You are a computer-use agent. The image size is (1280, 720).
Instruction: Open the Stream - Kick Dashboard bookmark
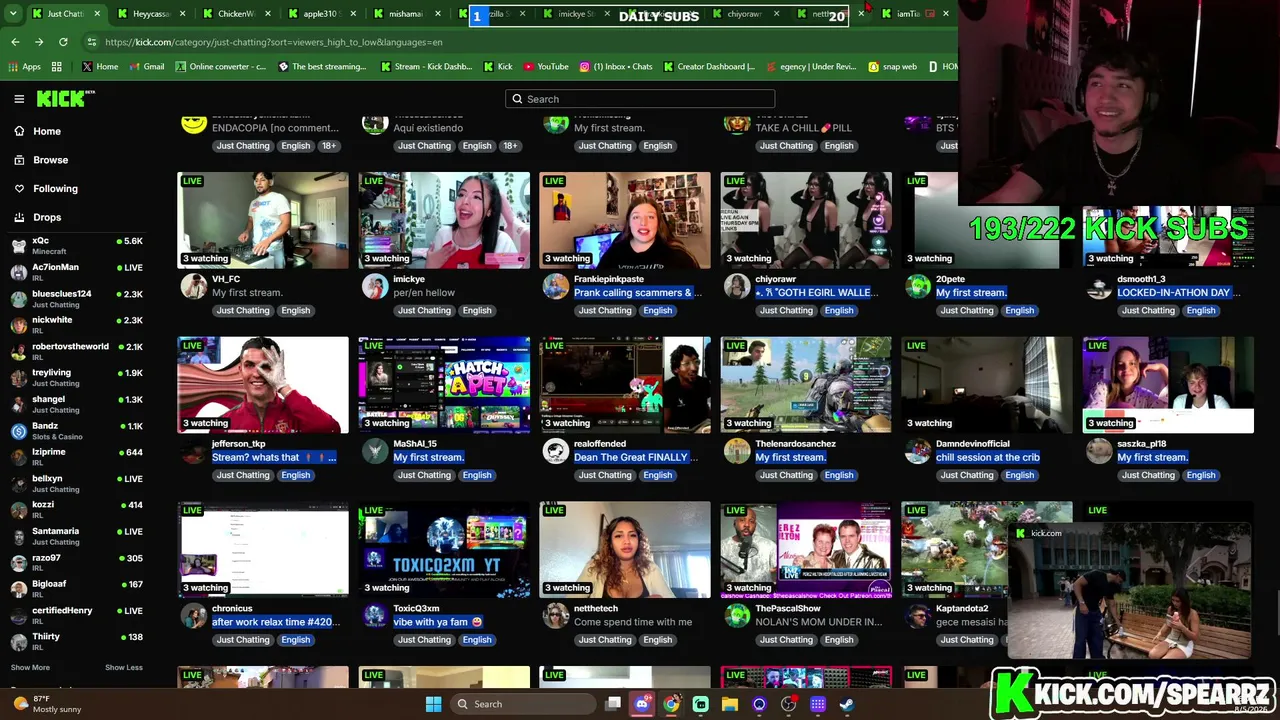coord(425,67)
